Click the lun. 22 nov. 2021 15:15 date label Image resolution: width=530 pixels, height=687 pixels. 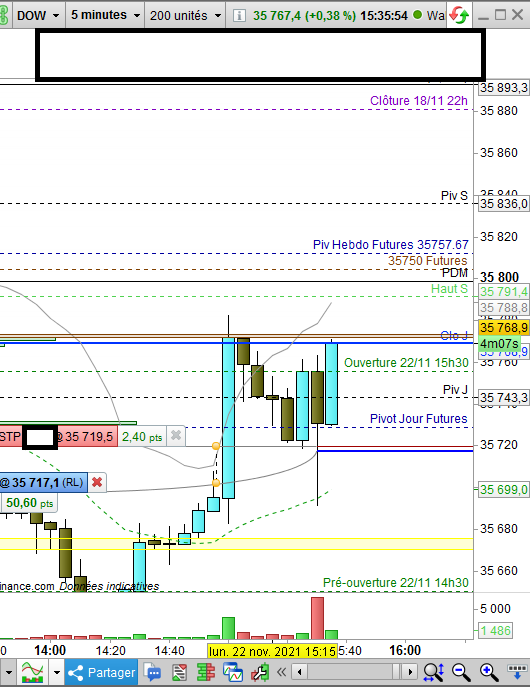[272, 651]
